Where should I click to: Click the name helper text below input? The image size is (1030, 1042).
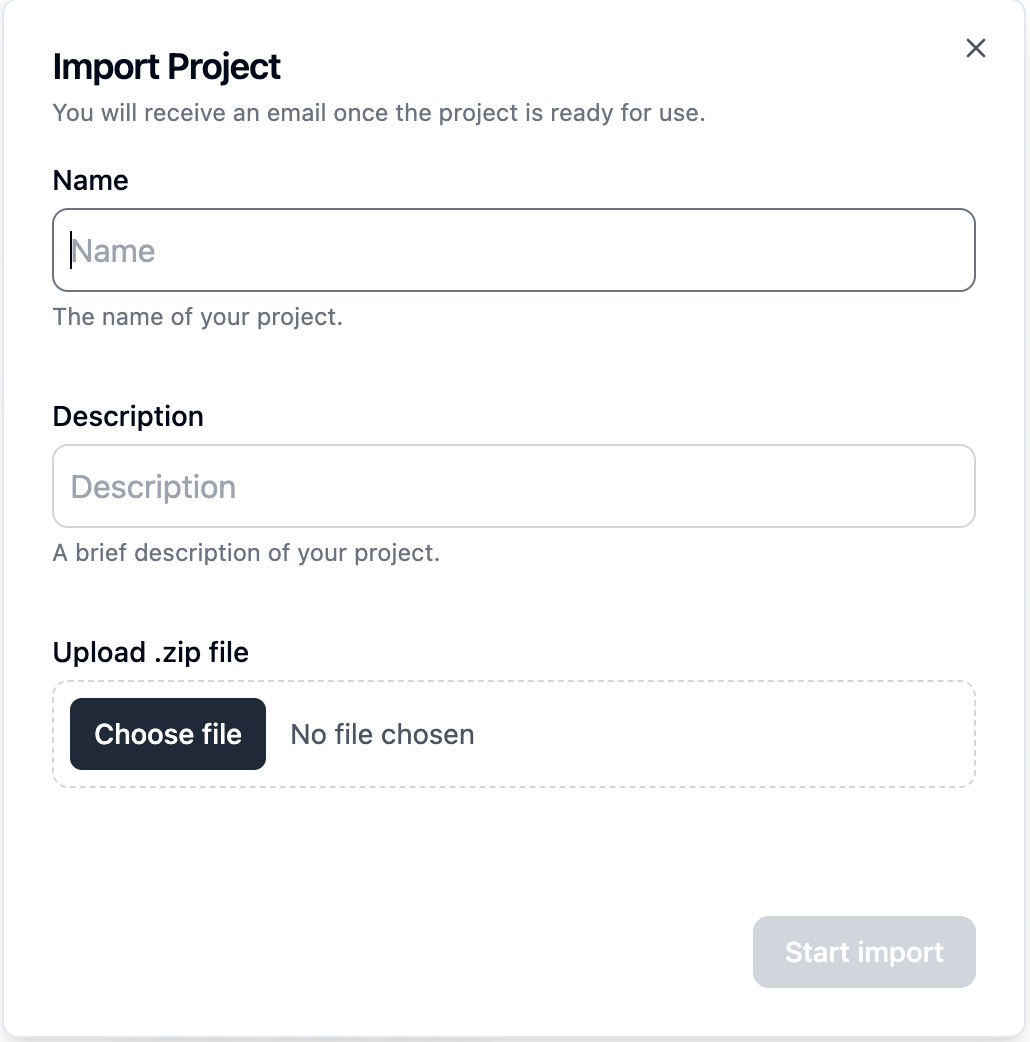click(198, 316)
